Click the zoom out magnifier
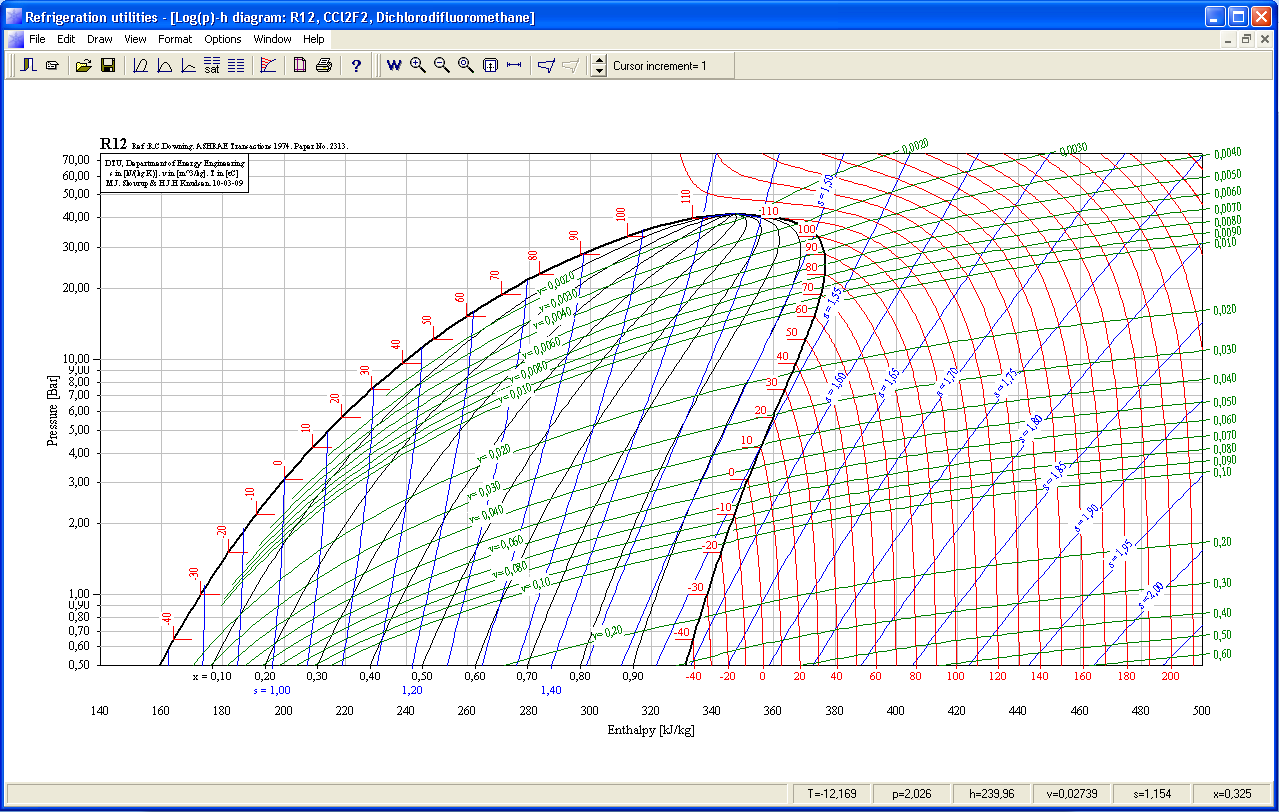This screenshot has width=1279, height=812. (x=442, y=65)
